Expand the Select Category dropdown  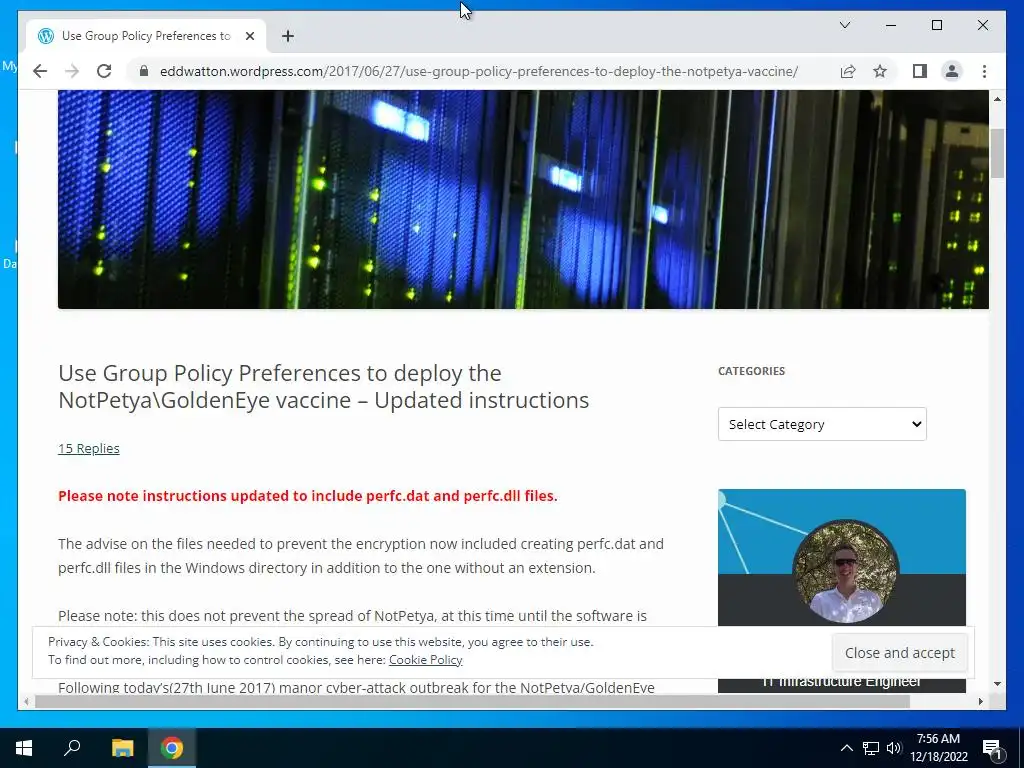pyautogui.click(x=822, y=424)
